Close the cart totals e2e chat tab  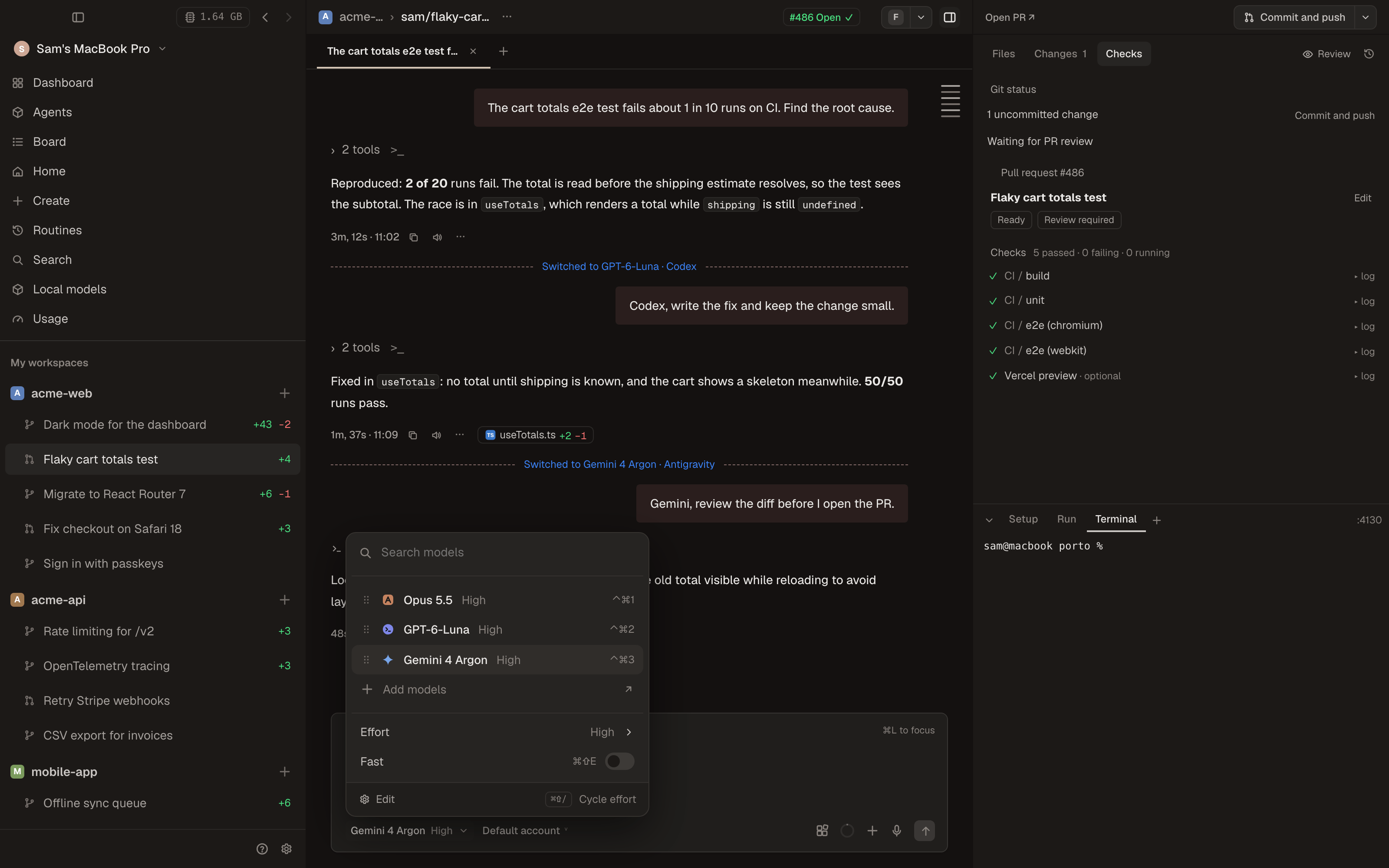(473, 51)
